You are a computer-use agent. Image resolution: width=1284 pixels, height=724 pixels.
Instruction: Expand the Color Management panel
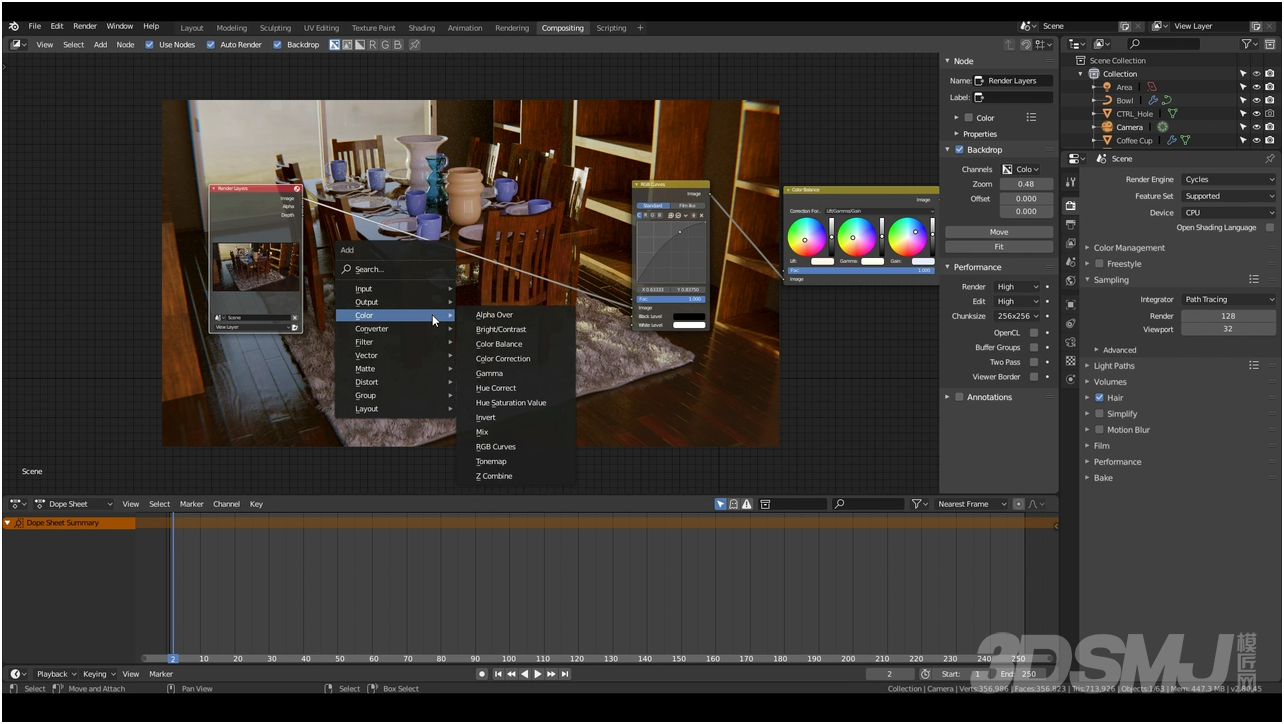1129,248
